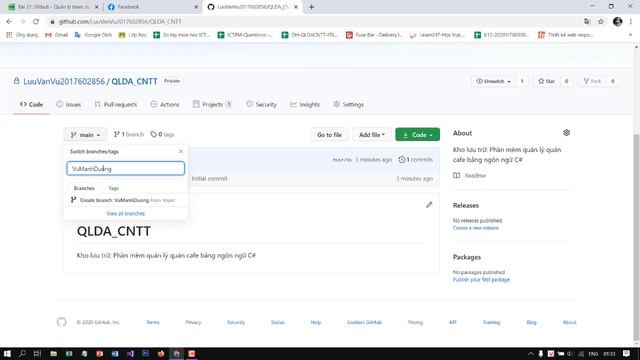640x360 pixels.
Task: Open Chrome three-dot menu
Action: [x=631, y=22]
